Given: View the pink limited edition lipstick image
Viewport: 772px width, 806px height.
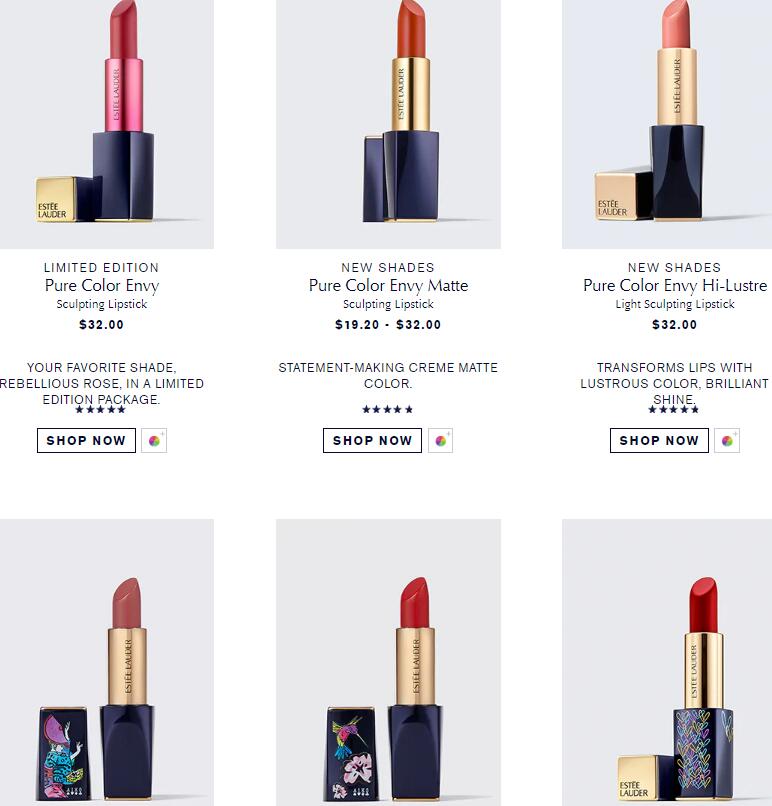Looking at the screenshot, I should coord(107,124).
